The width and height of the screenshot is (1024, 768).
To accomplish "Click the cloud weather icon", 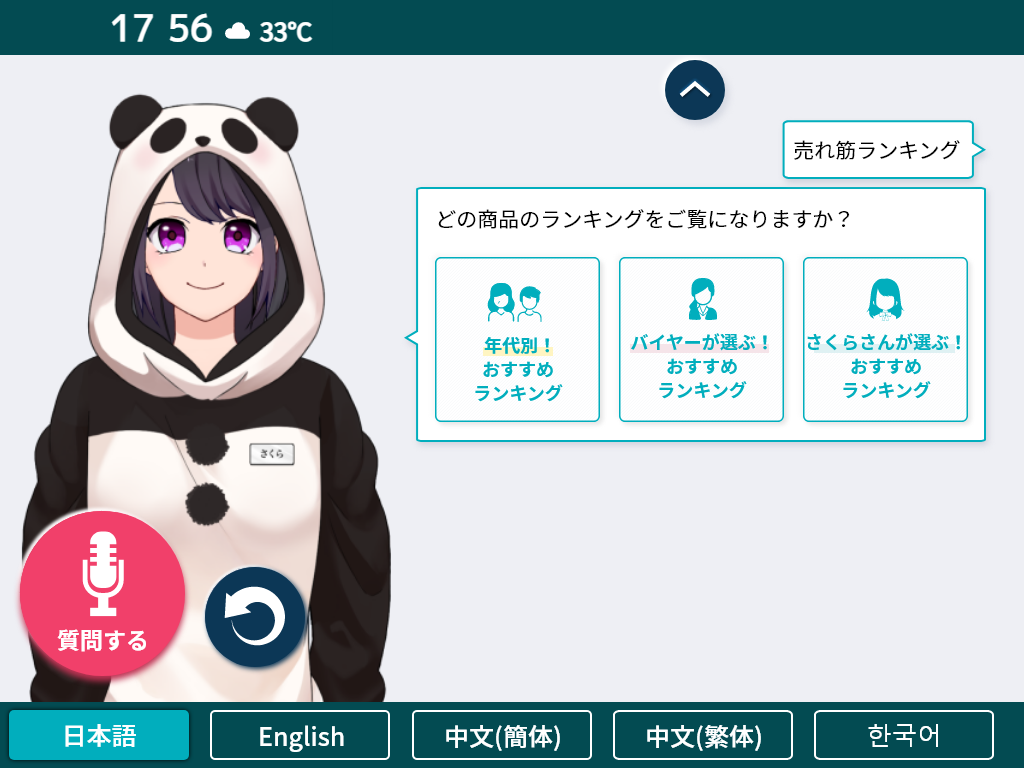I will (237, 31).
